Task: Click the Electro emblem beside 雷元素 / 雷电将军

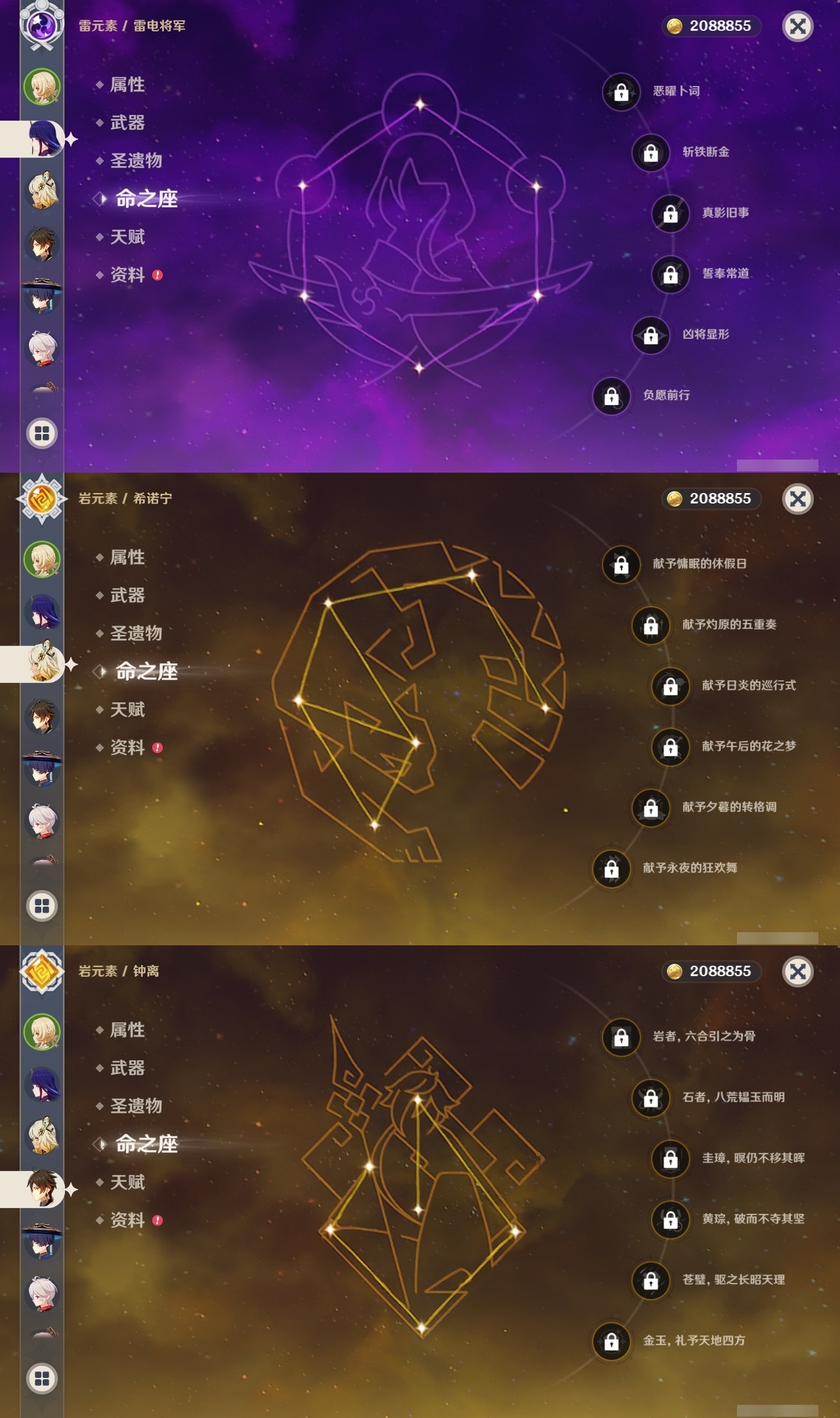Action: pyautogui.click(x=42, y=26)
